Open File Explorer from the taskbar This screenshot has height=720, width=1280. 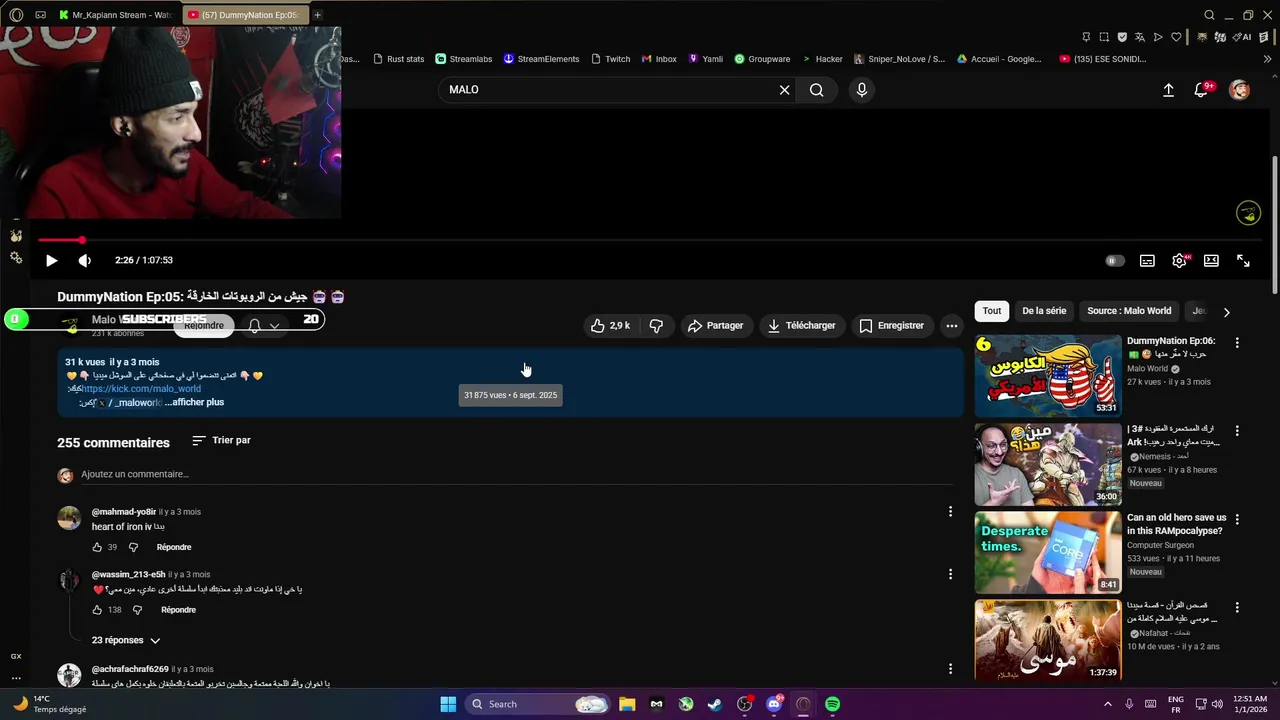pyautogui.click(x=627, y=704)
